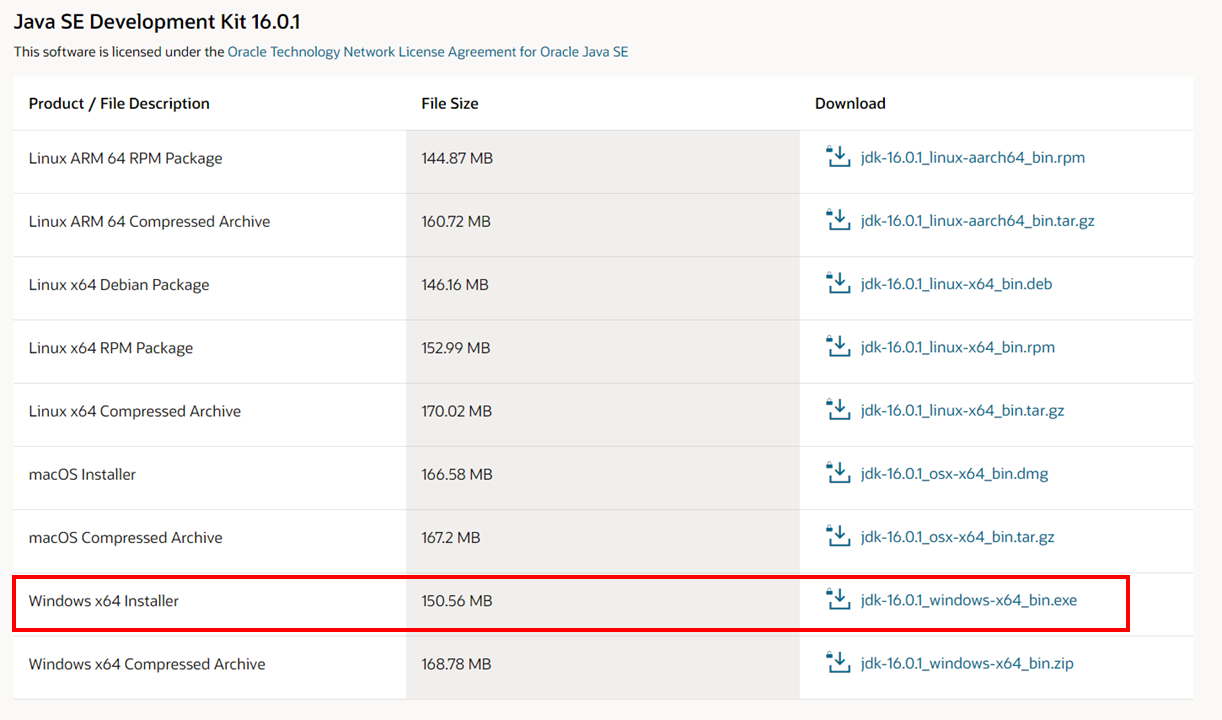Download jdk-16.0.1_linux-aarch64_bin.rpm file link
1222x720 pixels.
[x=973, y=158]
